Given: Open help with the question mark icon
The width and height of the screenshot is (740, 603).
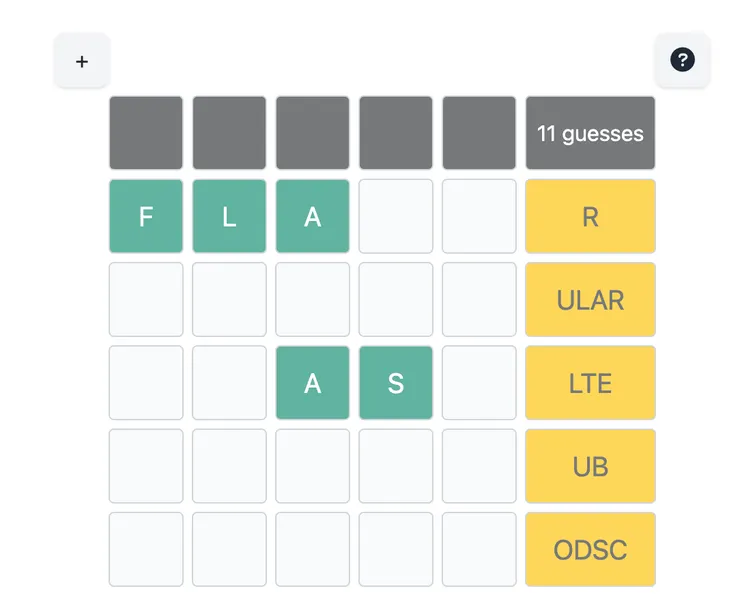Looking at the screenshot, I should pos(682,61).
